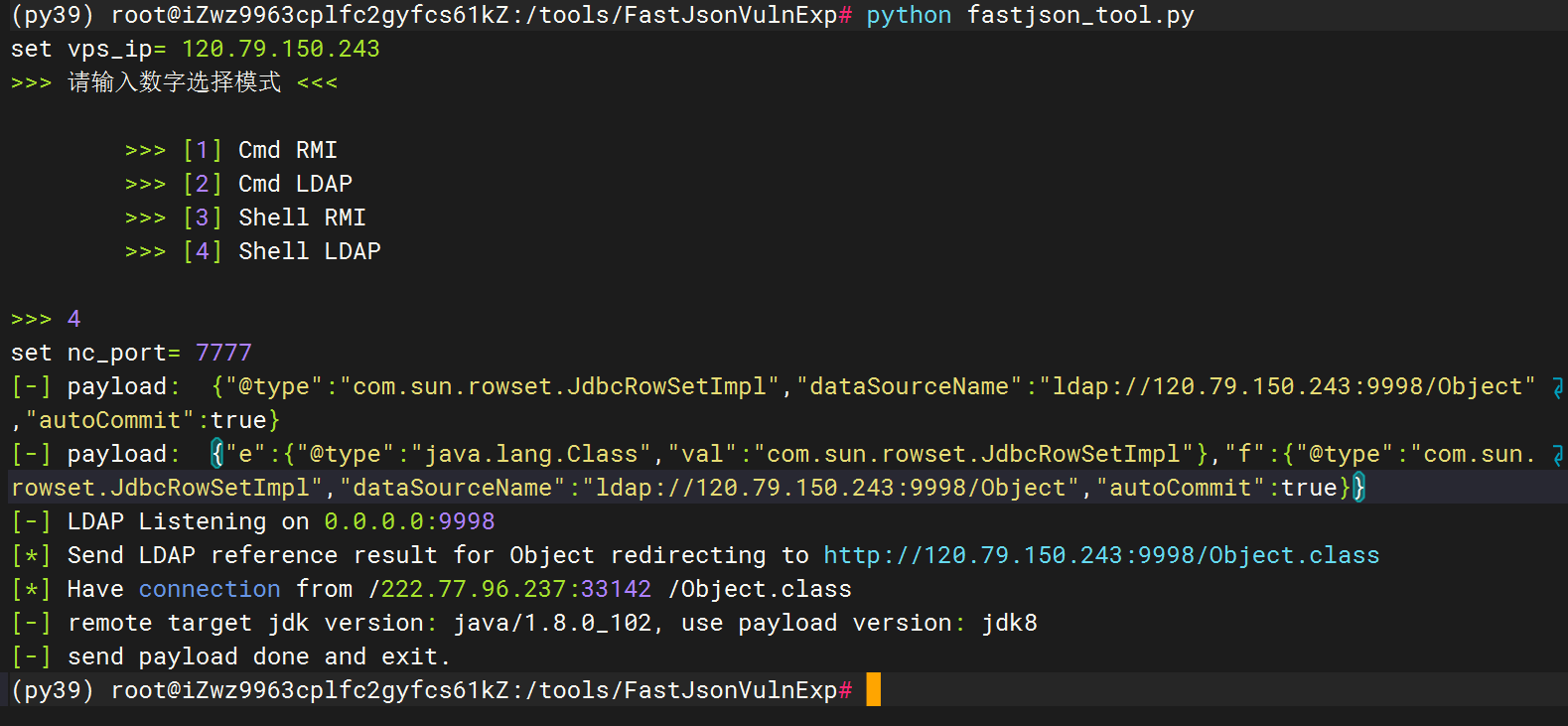This screenshot has height=726, width=1568.
Task: Click the vps_ip value 120.79.150.243
Action: [x=281, y=49]
